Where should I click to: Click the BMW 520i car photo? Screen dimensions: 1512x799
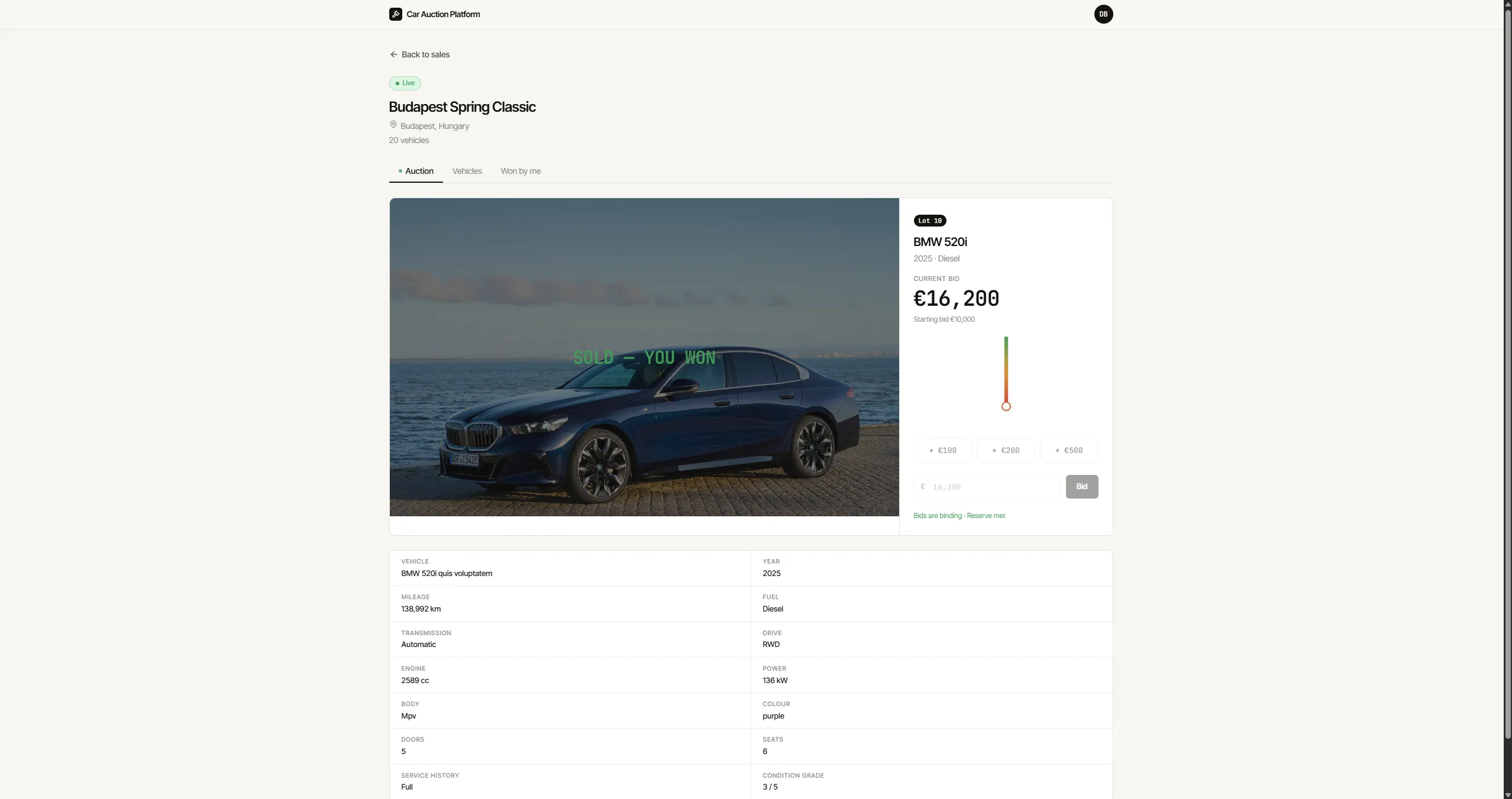point(644,357)
